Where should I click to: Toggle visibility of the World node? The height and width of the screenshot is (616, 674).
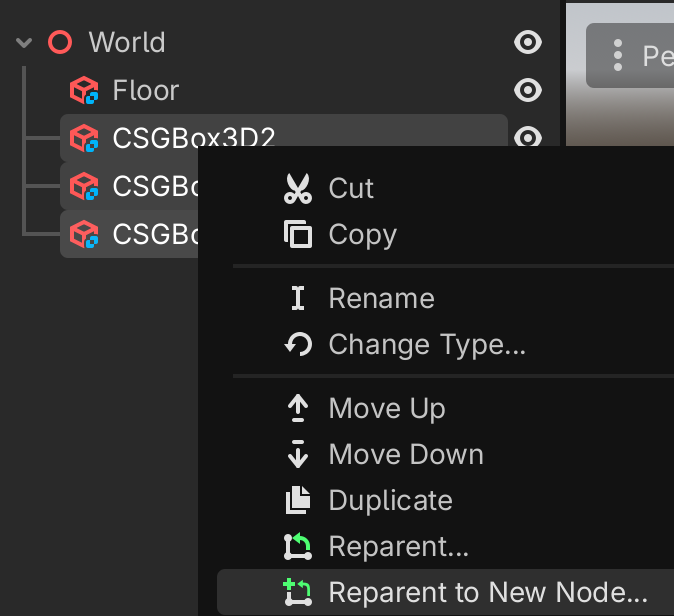pyautogui.click(x=527, y=42)
